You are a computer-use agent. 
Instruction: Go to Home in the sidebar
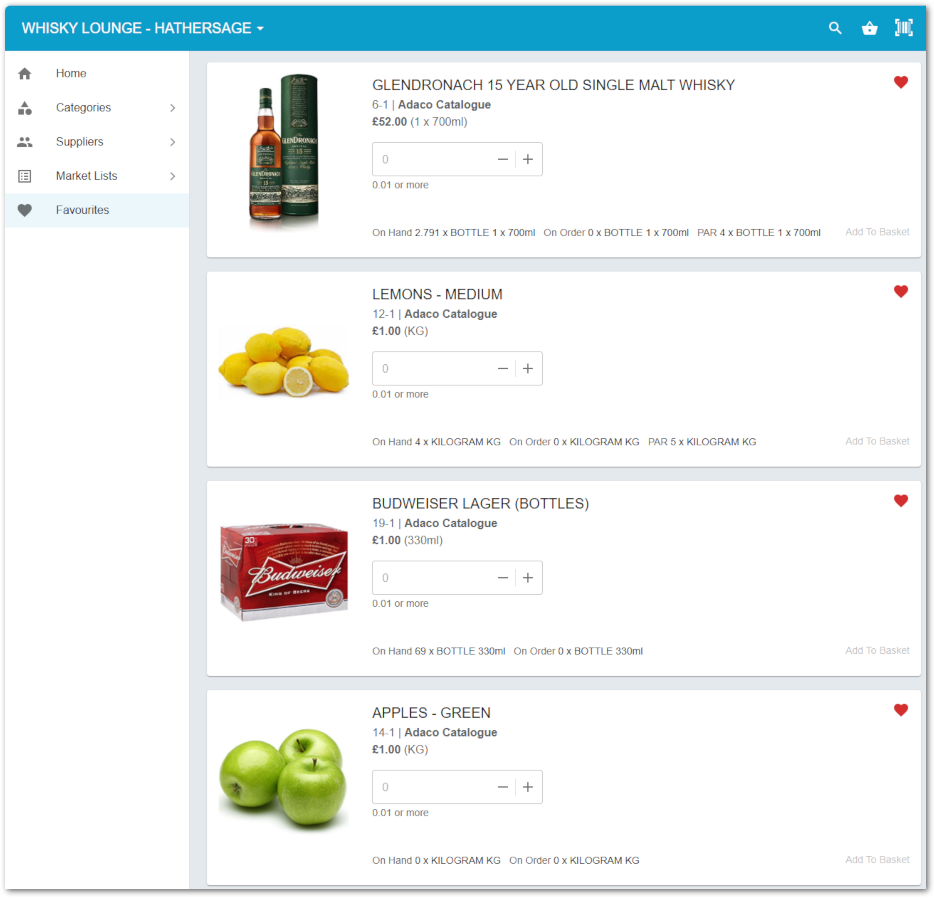(x=71, y=74)
